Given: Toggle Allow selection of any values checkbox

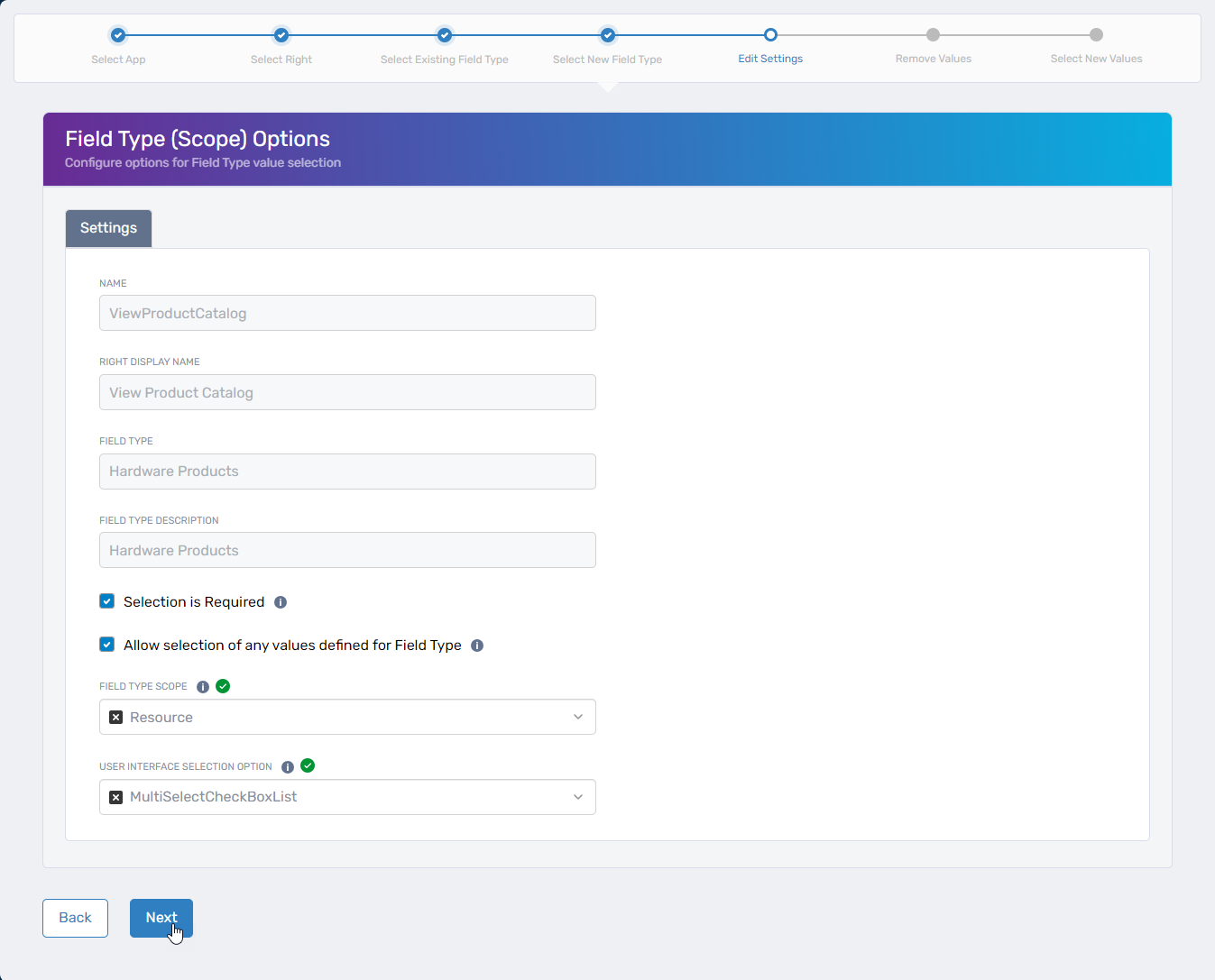Looking at the screenshot, I should 107,645.
